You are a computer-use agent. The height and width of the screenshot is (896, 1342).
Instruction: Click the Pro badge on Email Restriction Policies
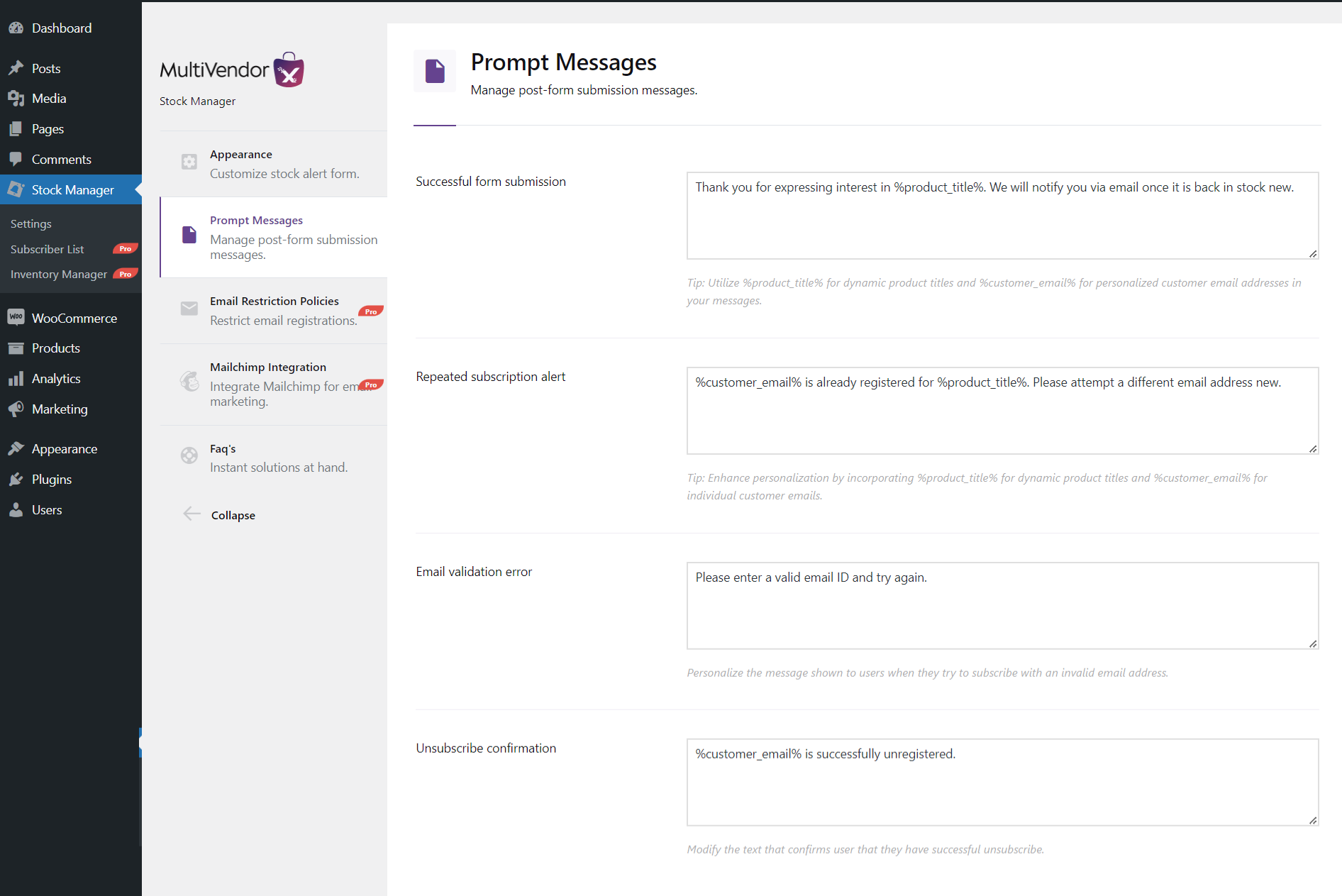[x=371, y=311]
